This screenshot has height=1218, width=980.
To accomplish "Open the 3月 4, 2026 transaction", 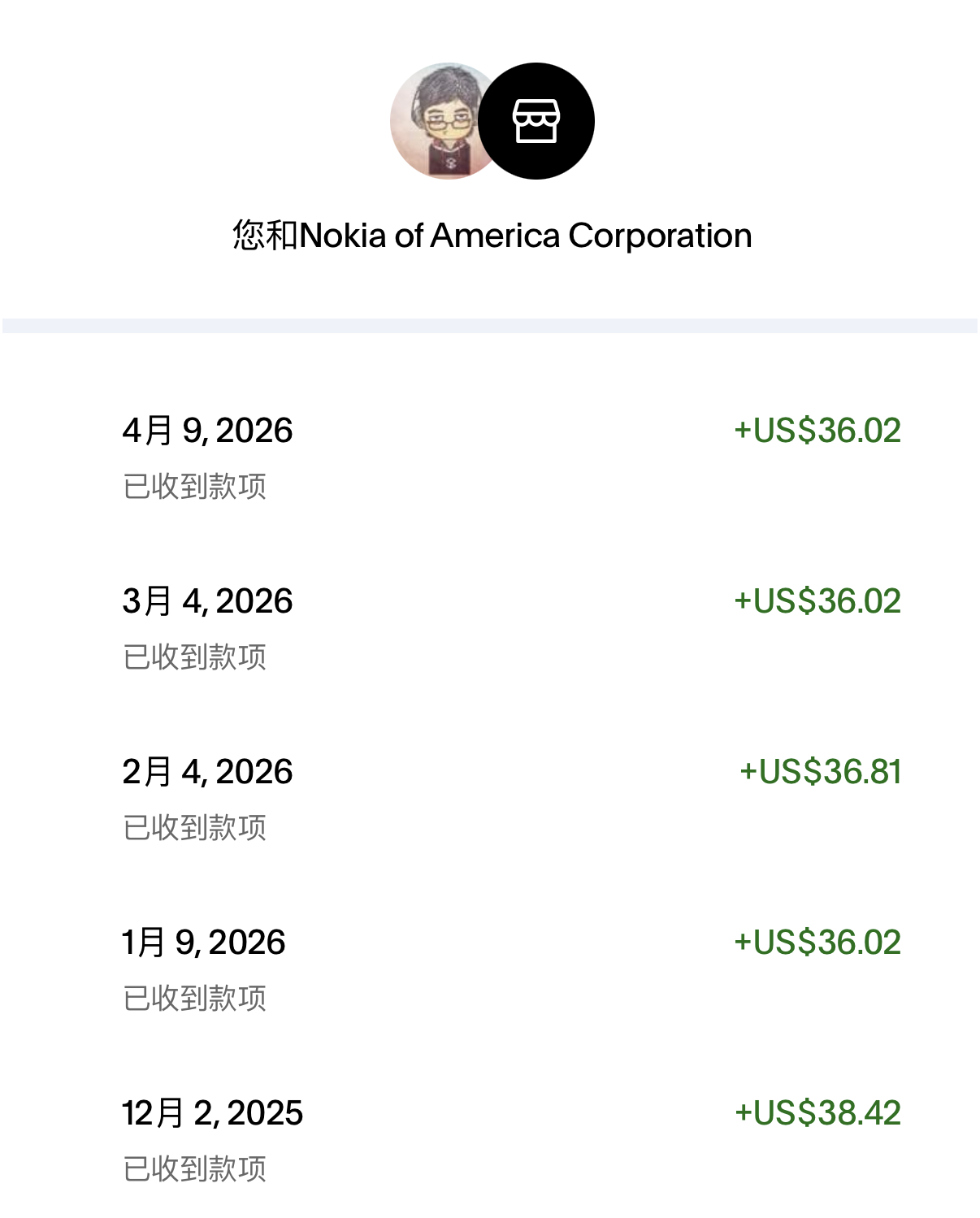I will coord(207,601).
